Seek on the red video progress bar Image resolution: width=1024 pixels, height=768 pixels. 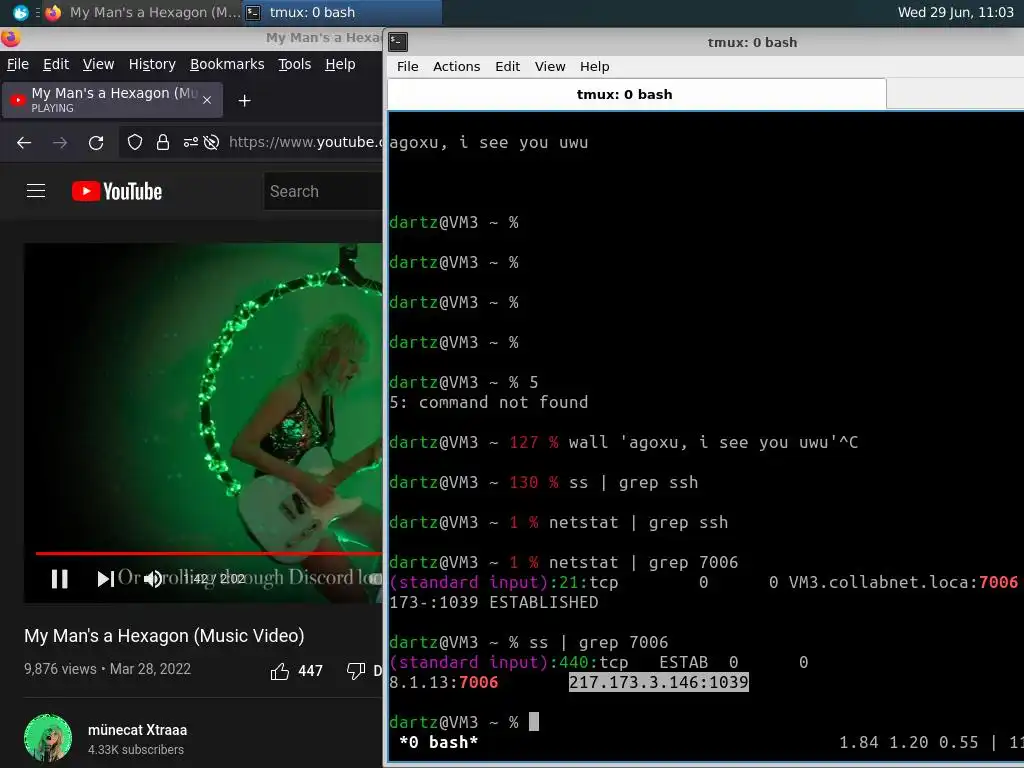click(x=209, y=553)
